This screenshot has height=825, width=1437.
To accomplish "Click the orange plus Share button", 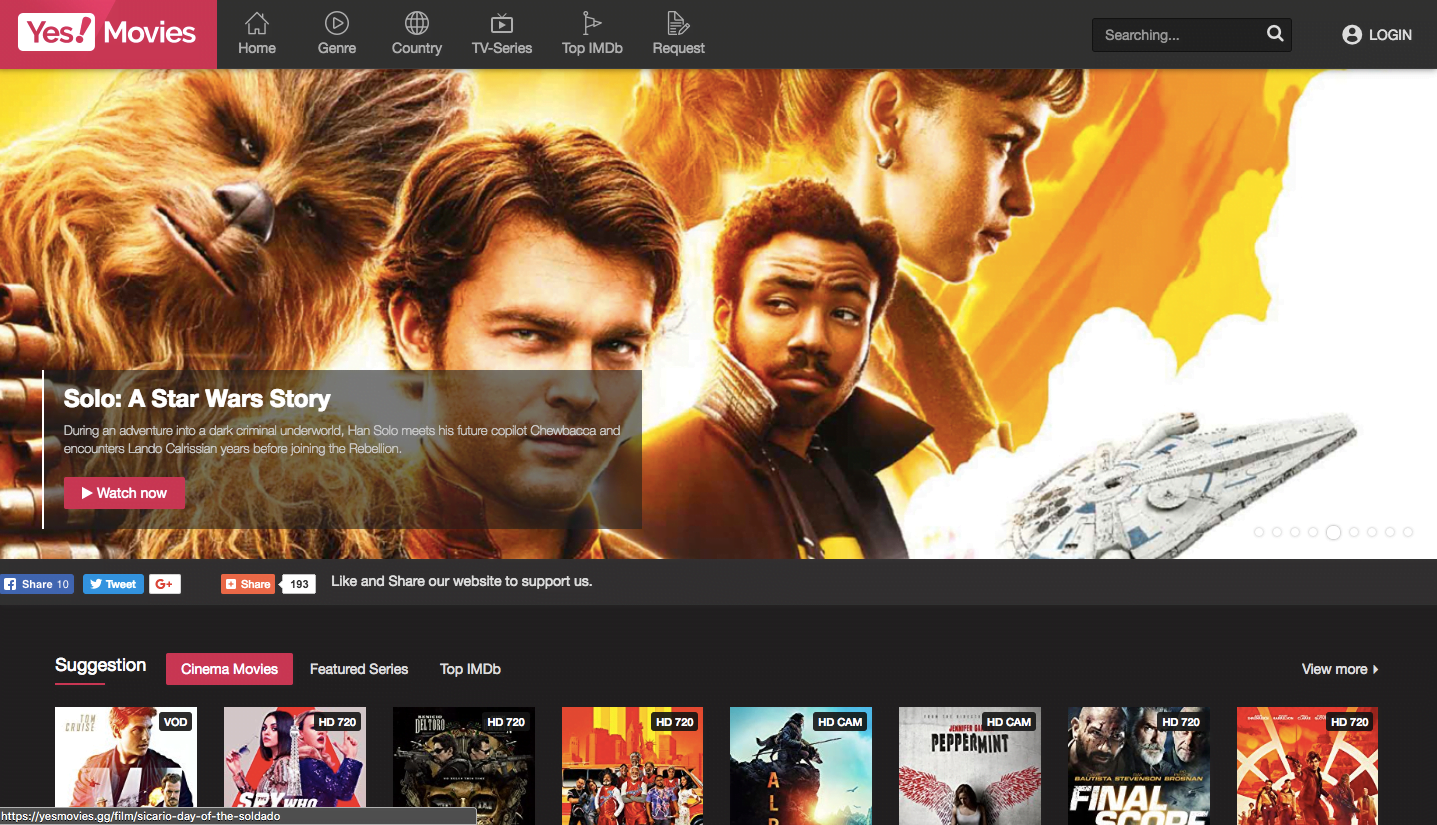I will (248, 584).
